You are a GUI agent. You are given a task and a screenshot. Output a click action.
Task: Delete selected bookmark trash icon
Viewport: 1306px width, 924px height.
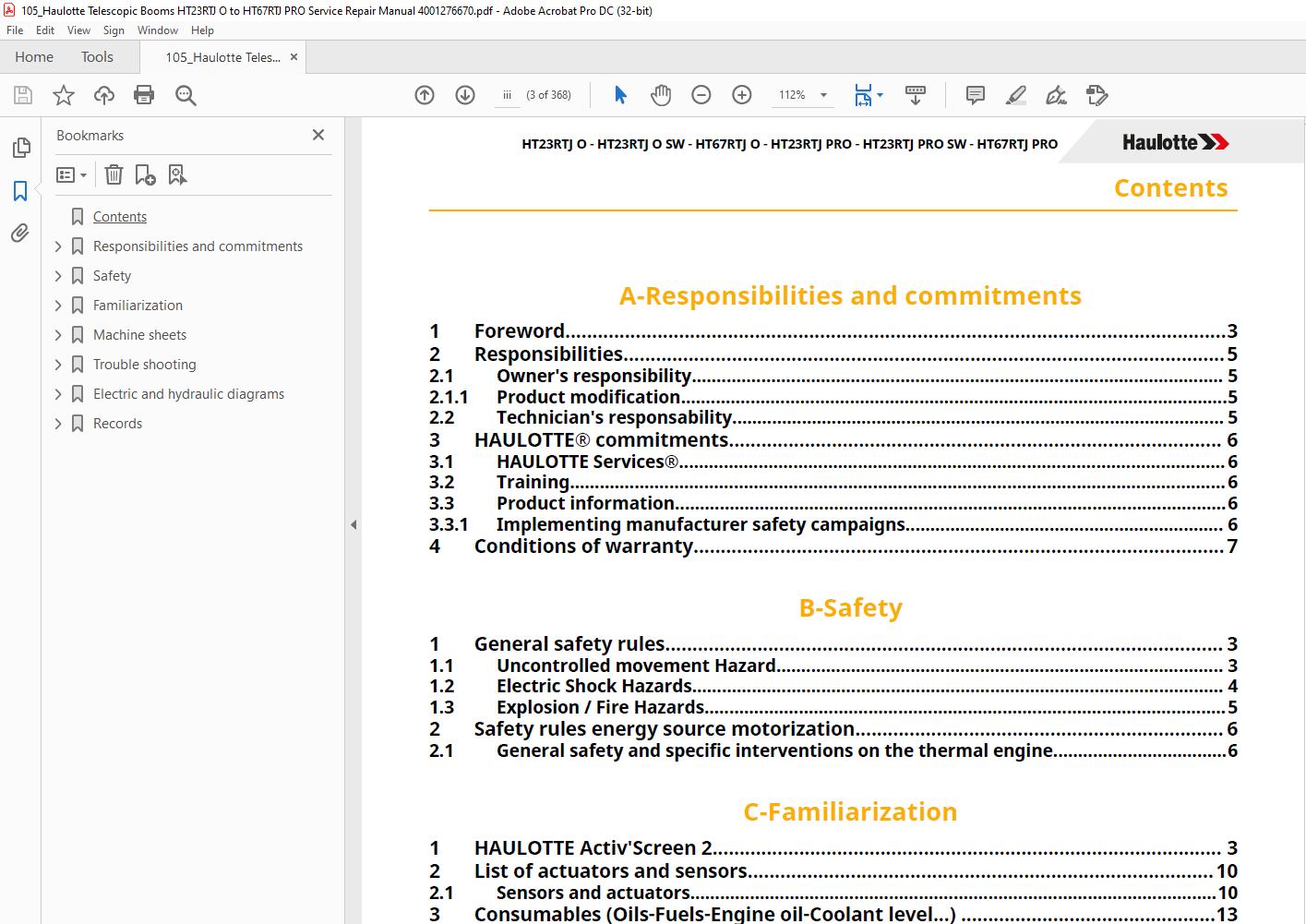click(x=114, y=174)
